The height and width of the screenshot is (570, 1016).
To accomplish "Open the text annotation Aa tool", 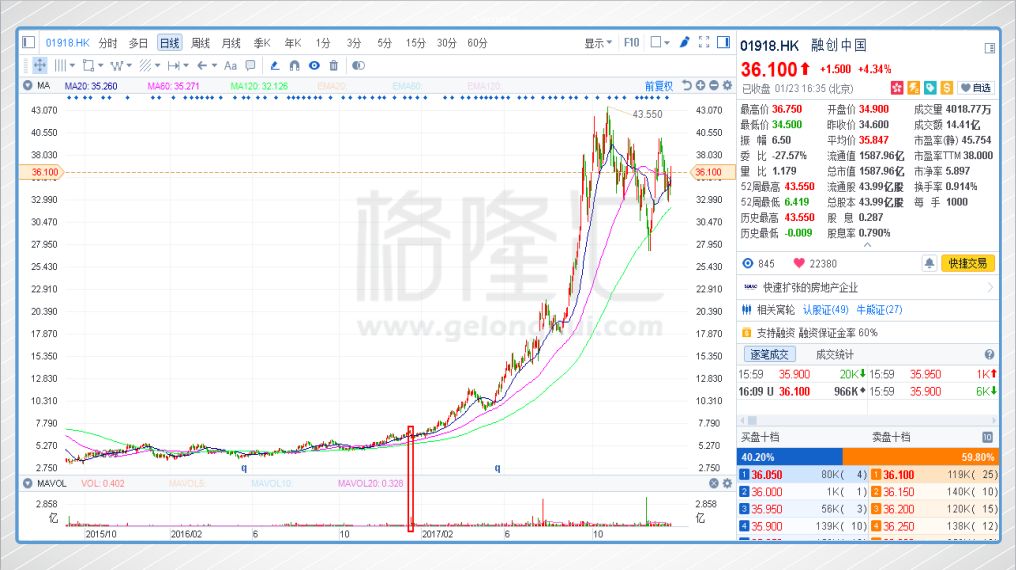I will pos(230,65).
